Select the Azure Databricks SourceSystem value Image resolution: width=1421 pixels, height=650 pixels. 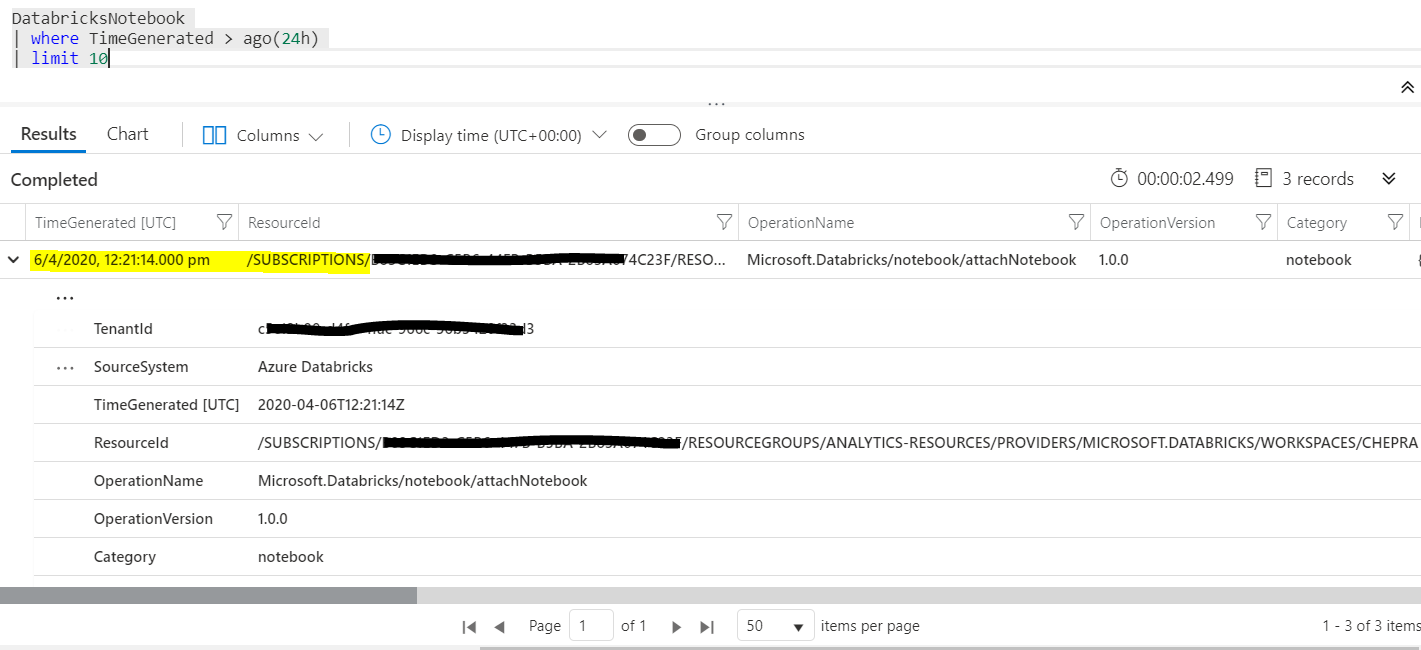[x=315, y=367]
